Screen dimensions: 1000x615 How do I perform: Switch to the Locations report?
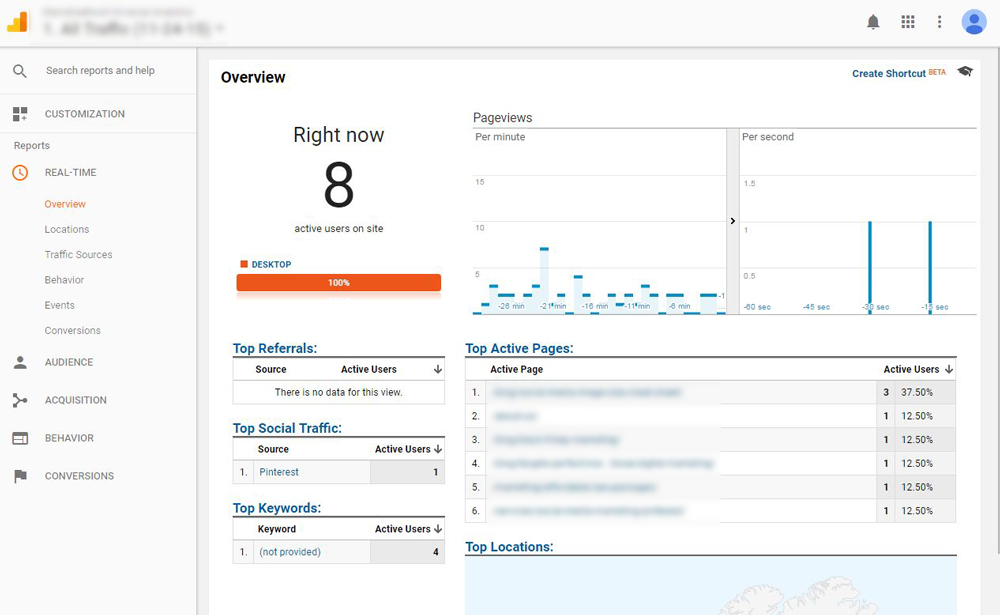(x=65, y=229)
